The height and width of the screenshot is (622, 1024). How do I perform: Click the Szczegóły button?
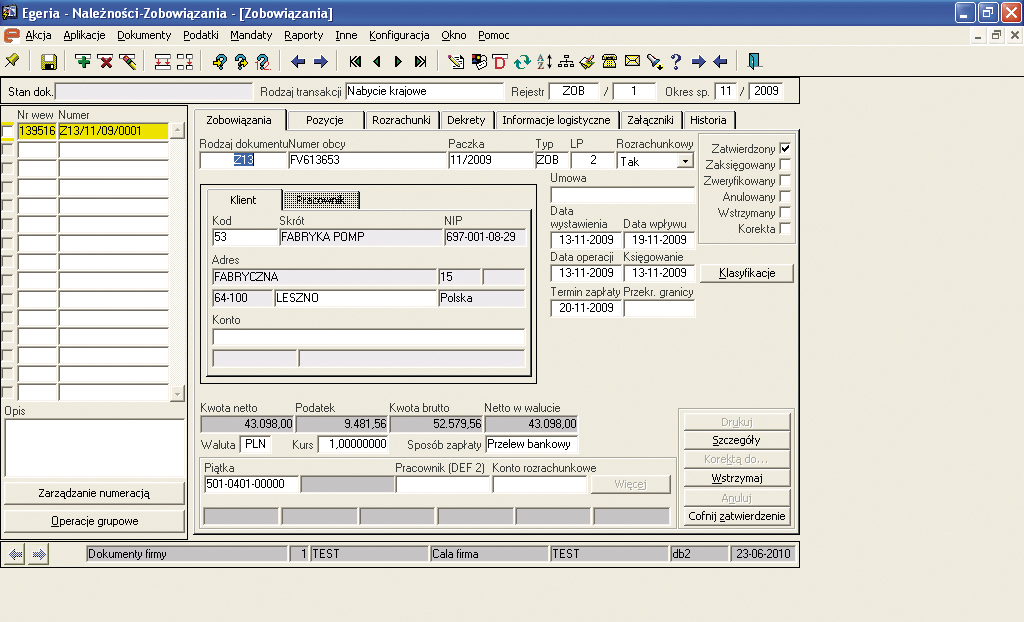click(737, 440)
